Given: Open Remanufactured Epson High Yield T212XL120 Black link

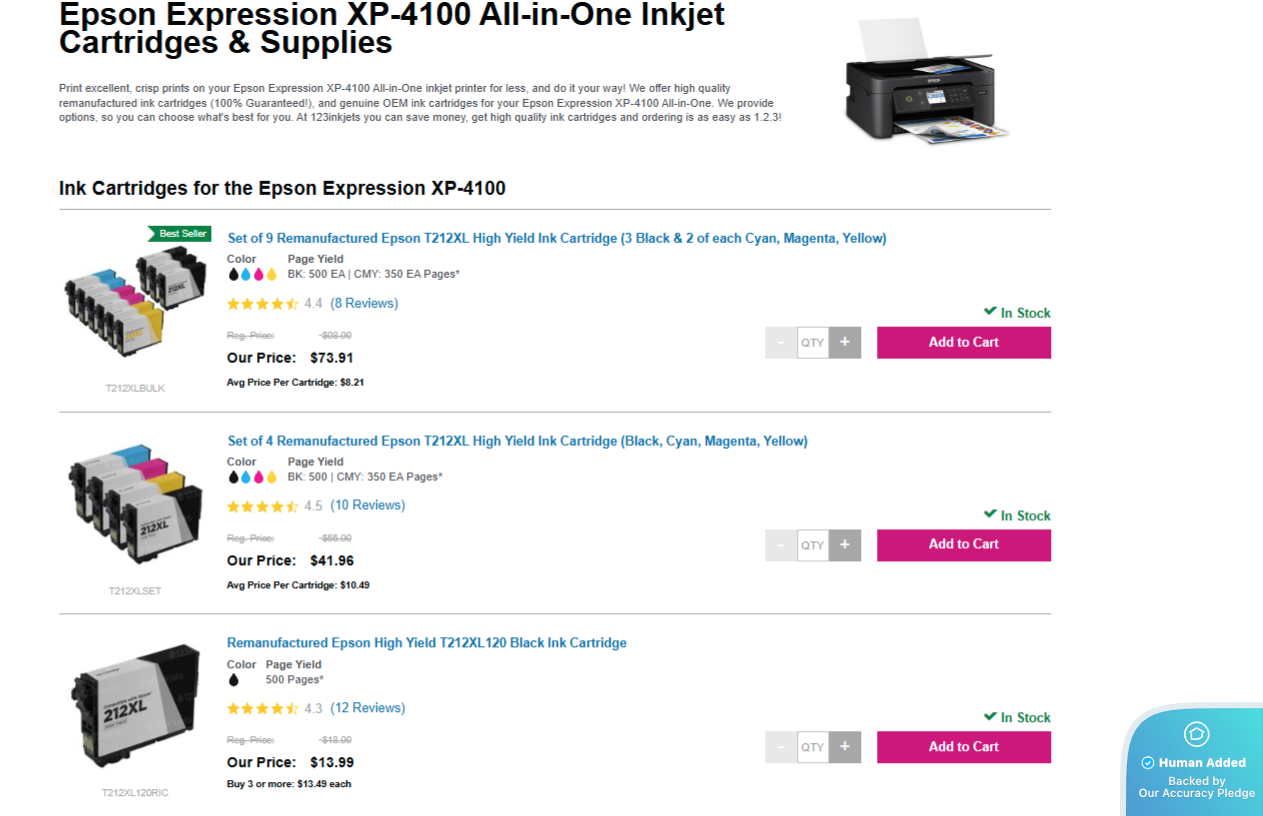Looking at the screenshot, I should [427, 643].
